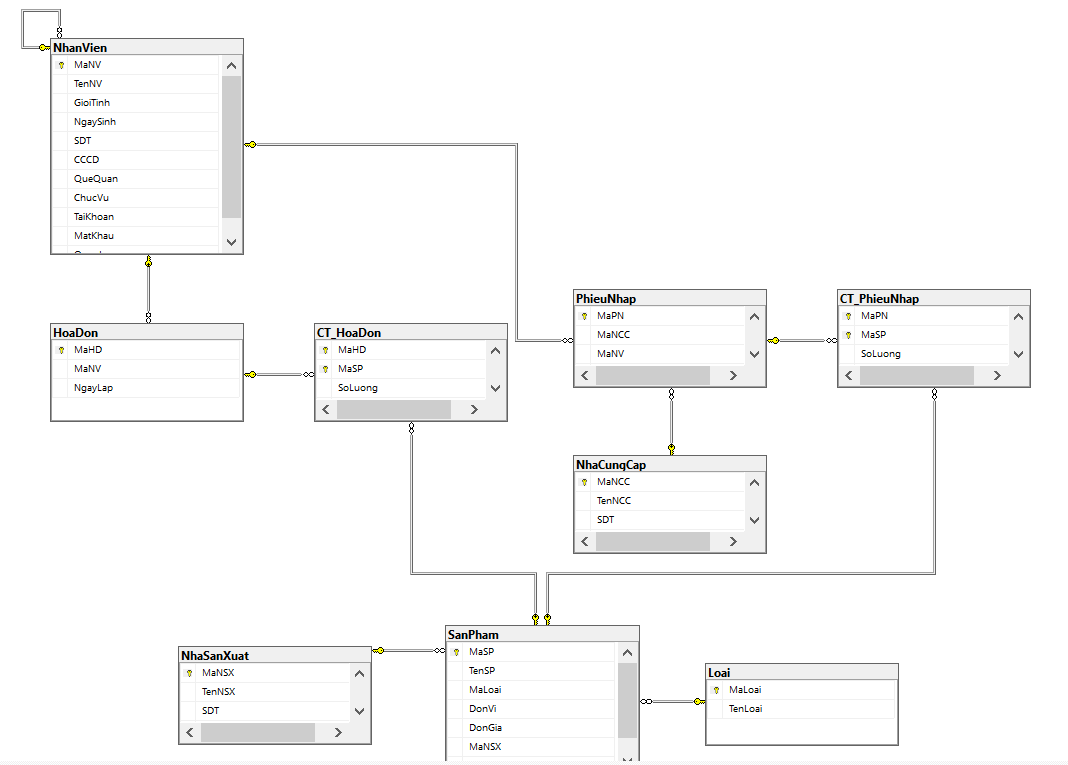
Task: Click the key icon beside MaLoai in Loai
Action: tap(716, 690)
